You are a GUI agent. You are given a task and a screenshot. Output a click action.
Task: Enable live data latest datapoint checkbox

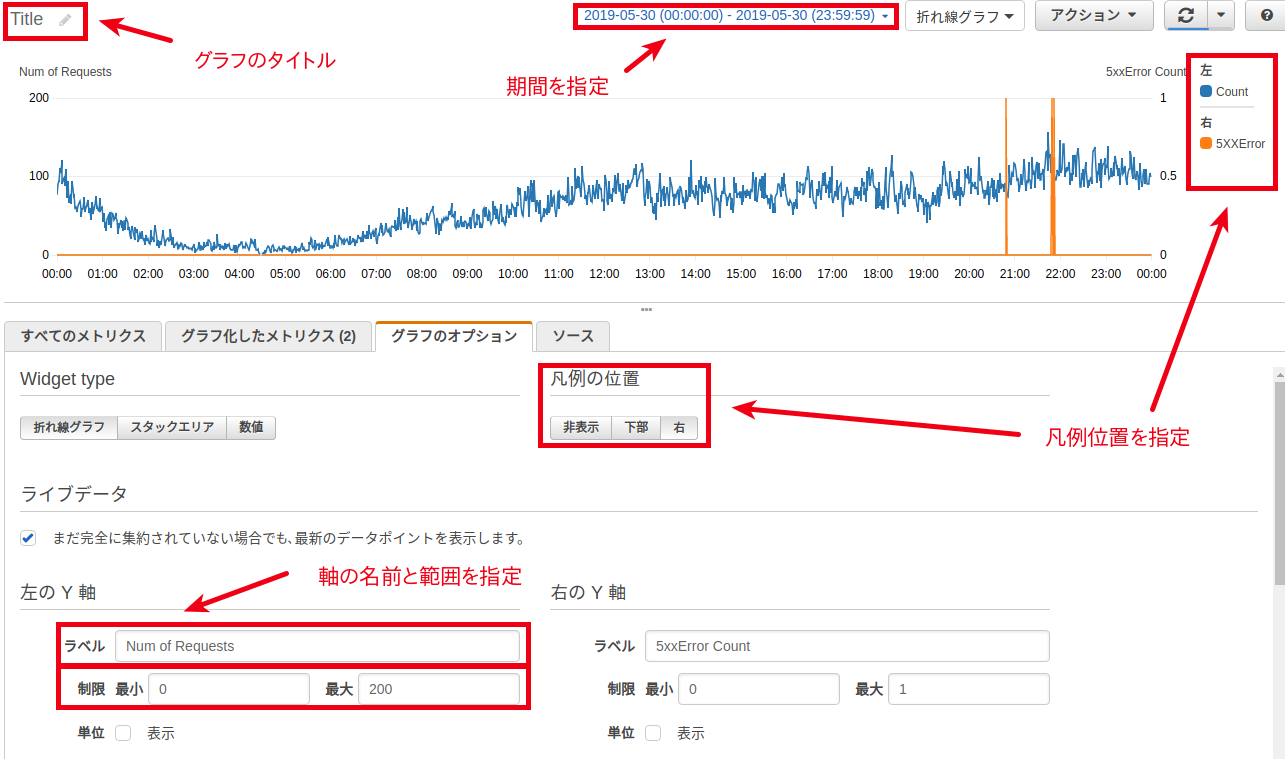pos(28,538)
